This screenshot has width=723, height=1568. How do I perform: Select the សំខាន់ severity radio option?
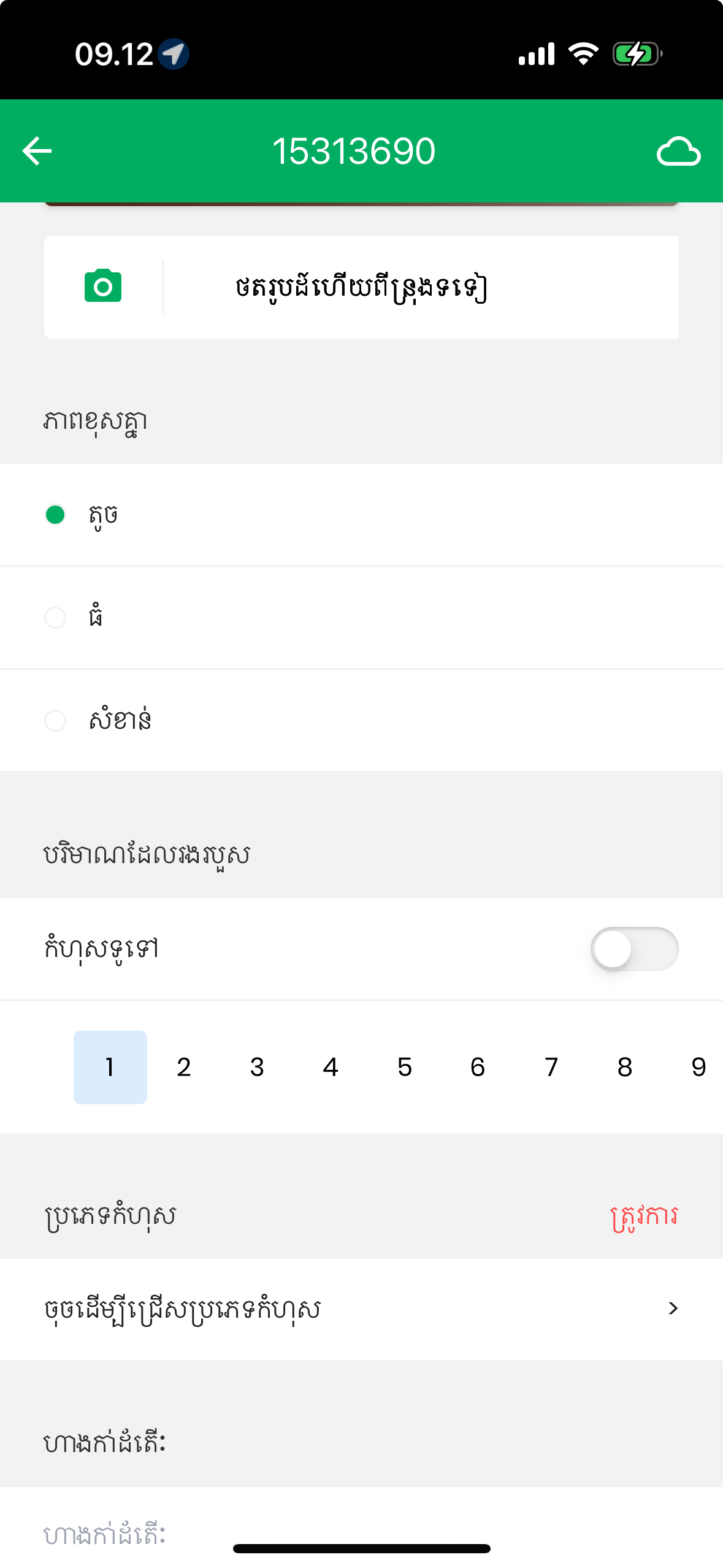55,720
